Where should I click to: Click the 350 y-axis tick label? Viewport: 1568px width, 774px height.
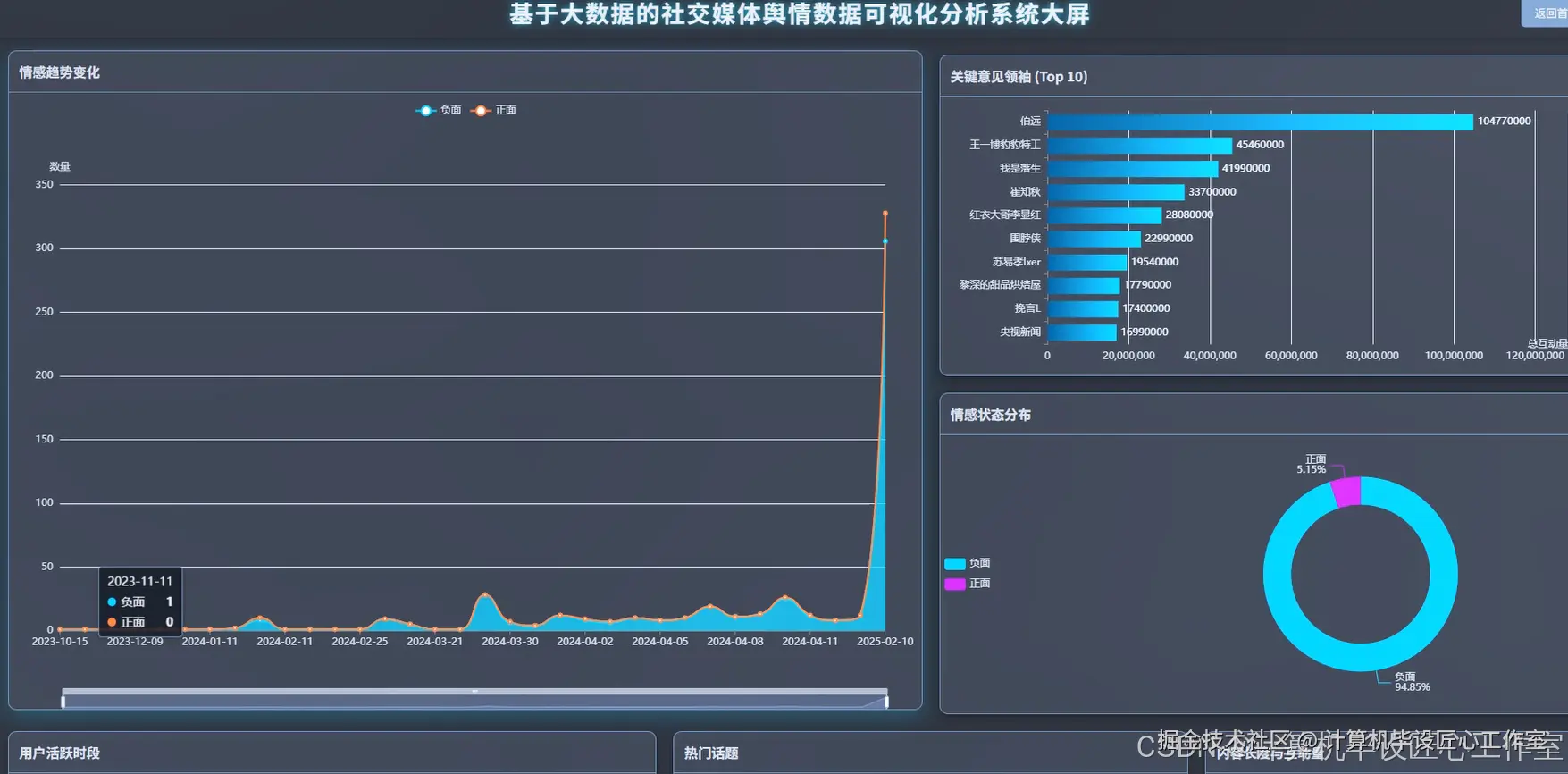[45, 185]
